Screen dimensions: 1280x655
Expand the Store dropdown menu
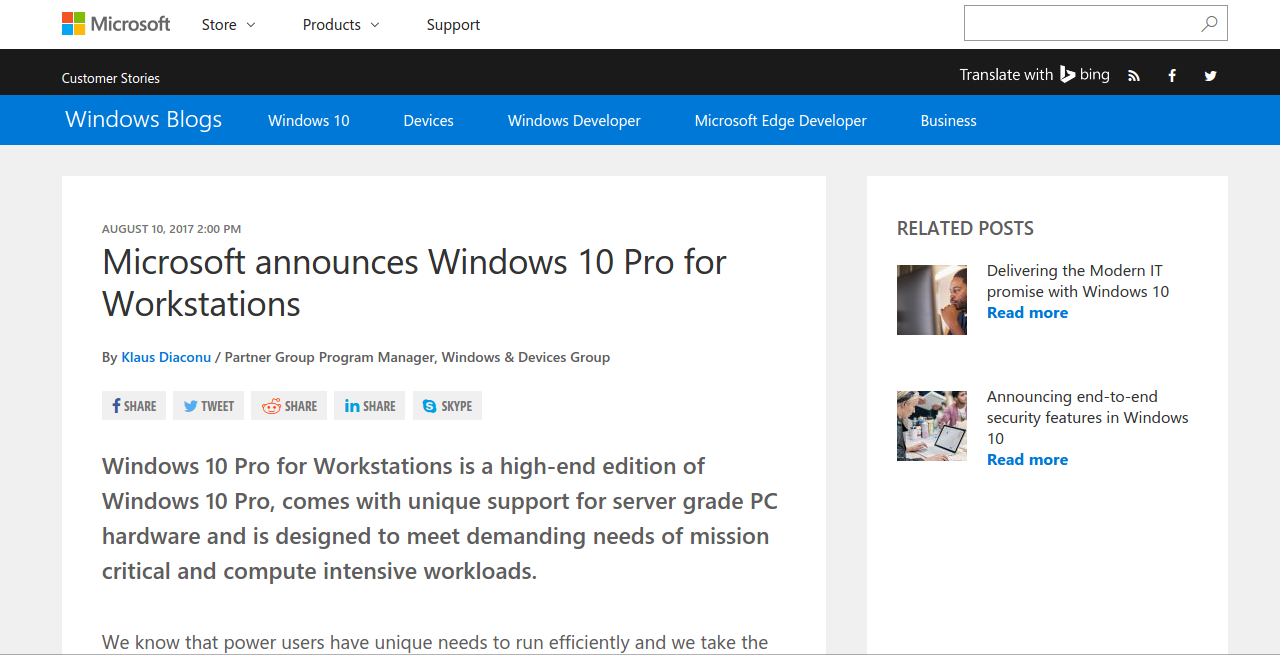[228, 24]
